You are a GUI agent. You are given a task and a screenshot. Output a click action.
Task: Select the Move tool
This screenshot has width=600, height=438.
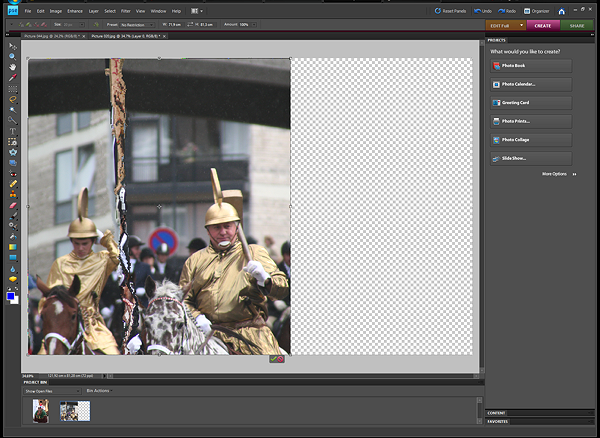[x=13, y=46]
